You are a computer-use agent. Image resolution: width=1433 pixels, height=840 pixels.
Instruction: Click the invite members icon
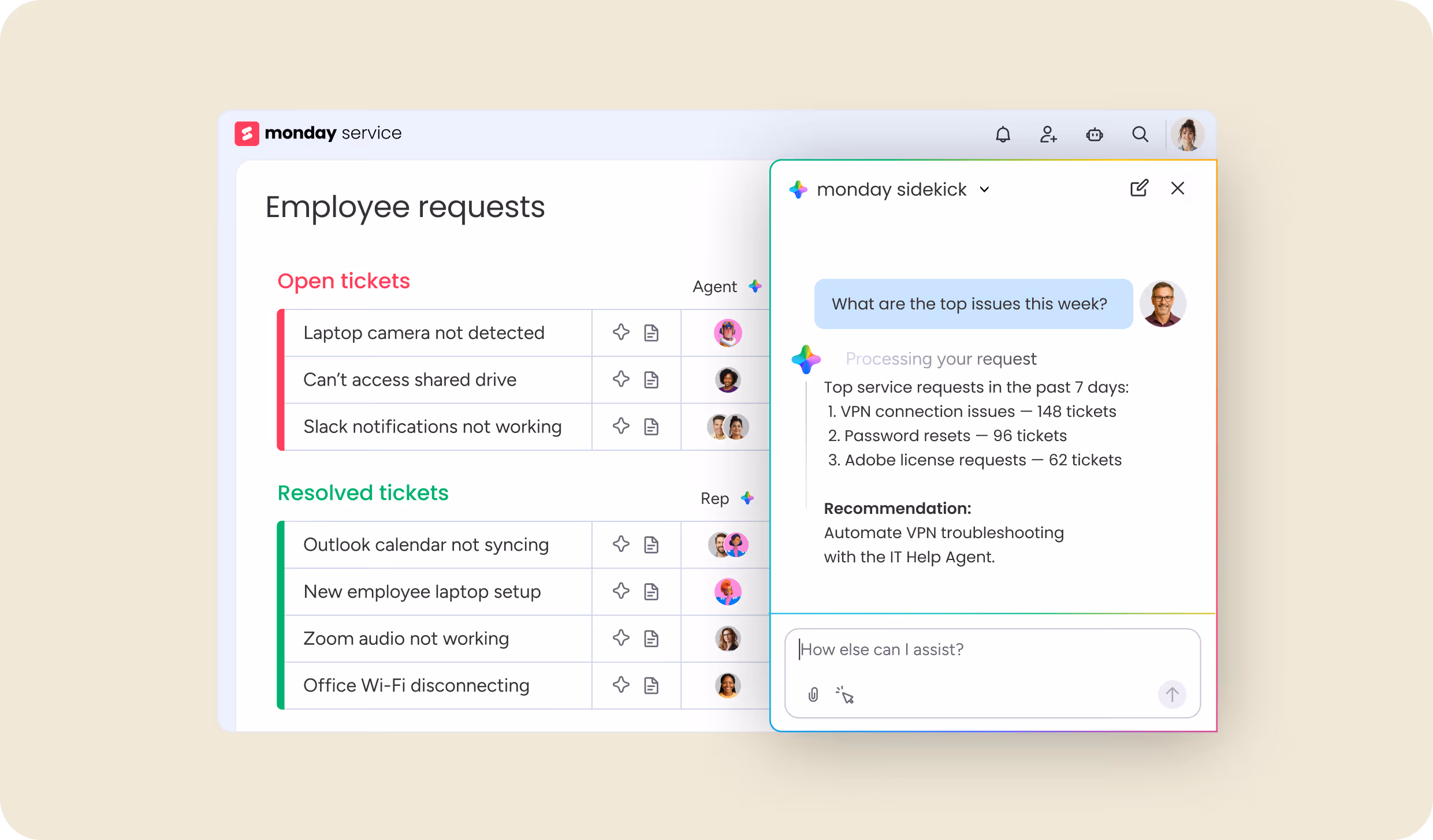(1048, 135)
